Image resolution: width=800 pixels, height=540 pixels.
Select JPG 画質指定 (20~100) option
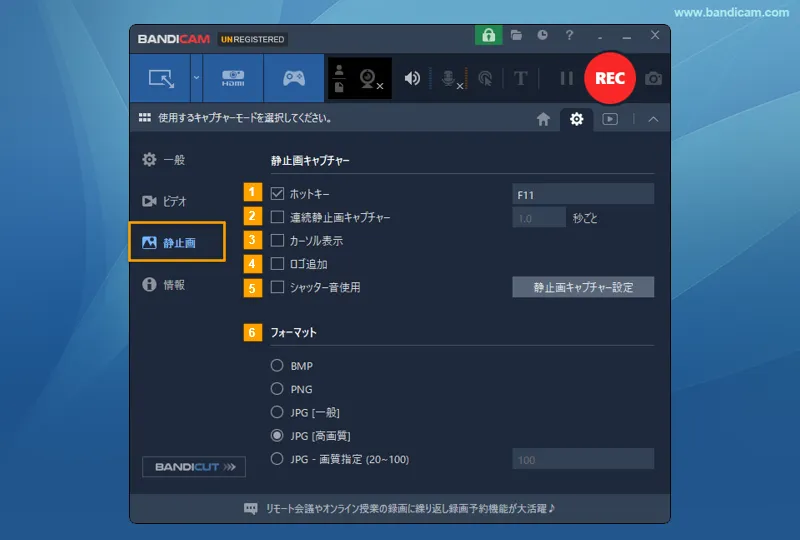[277, 459]
